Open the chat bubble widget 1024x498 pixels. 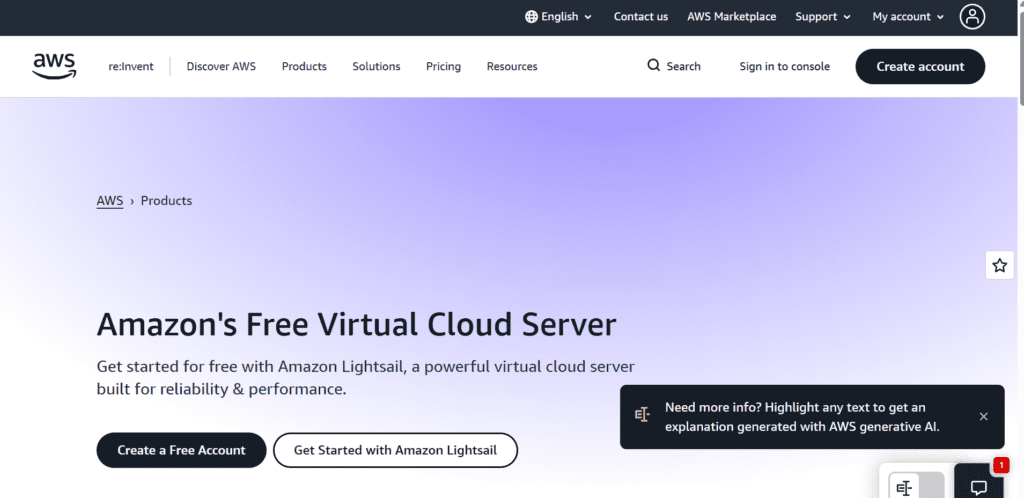click(x=979, y=487)
